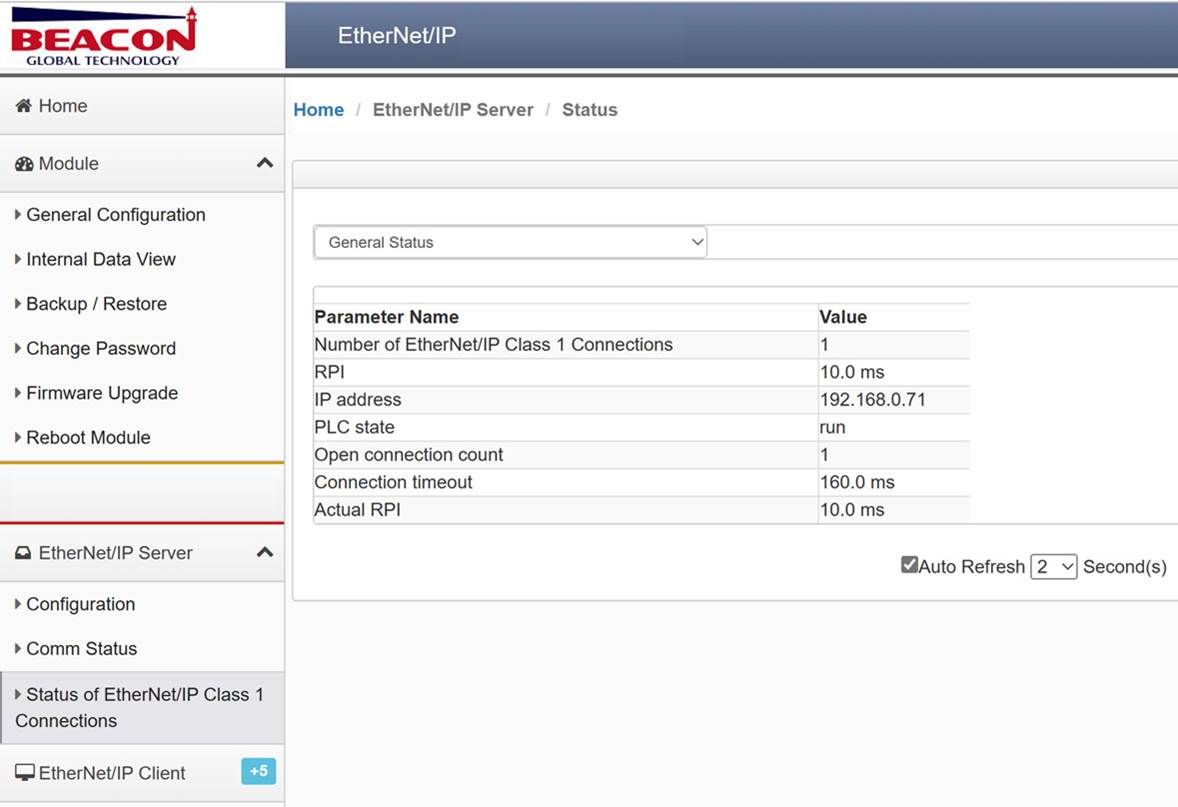Click the EtherNet/IP Server inbox icon
This screenshot has height=807, width=1178.
[x=23, y=553]
